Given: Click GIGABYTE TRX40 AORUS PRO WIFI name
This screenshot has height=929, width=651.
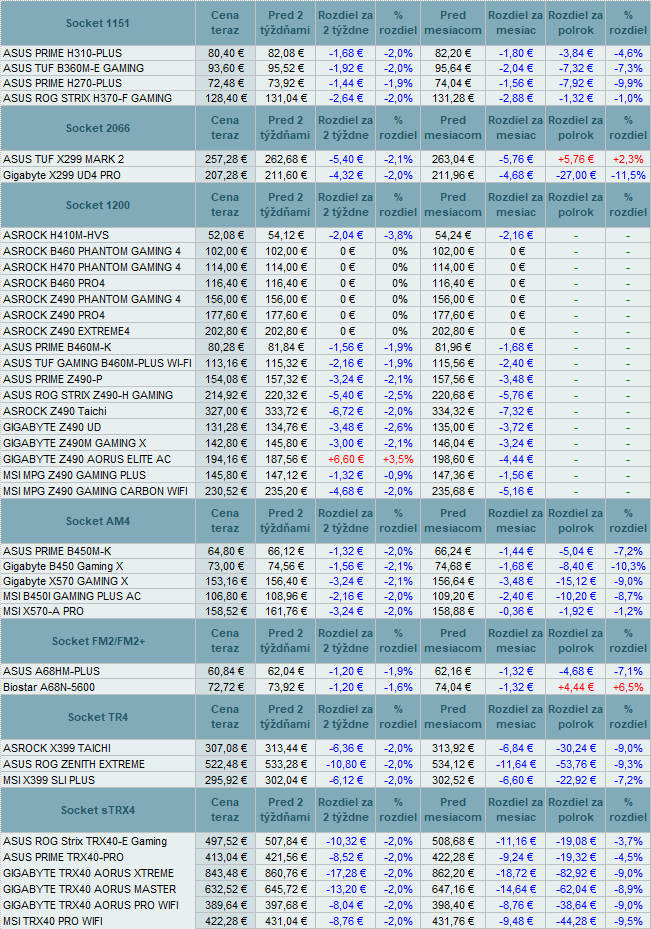Looking at the screenshot, I should coord(91,905).
